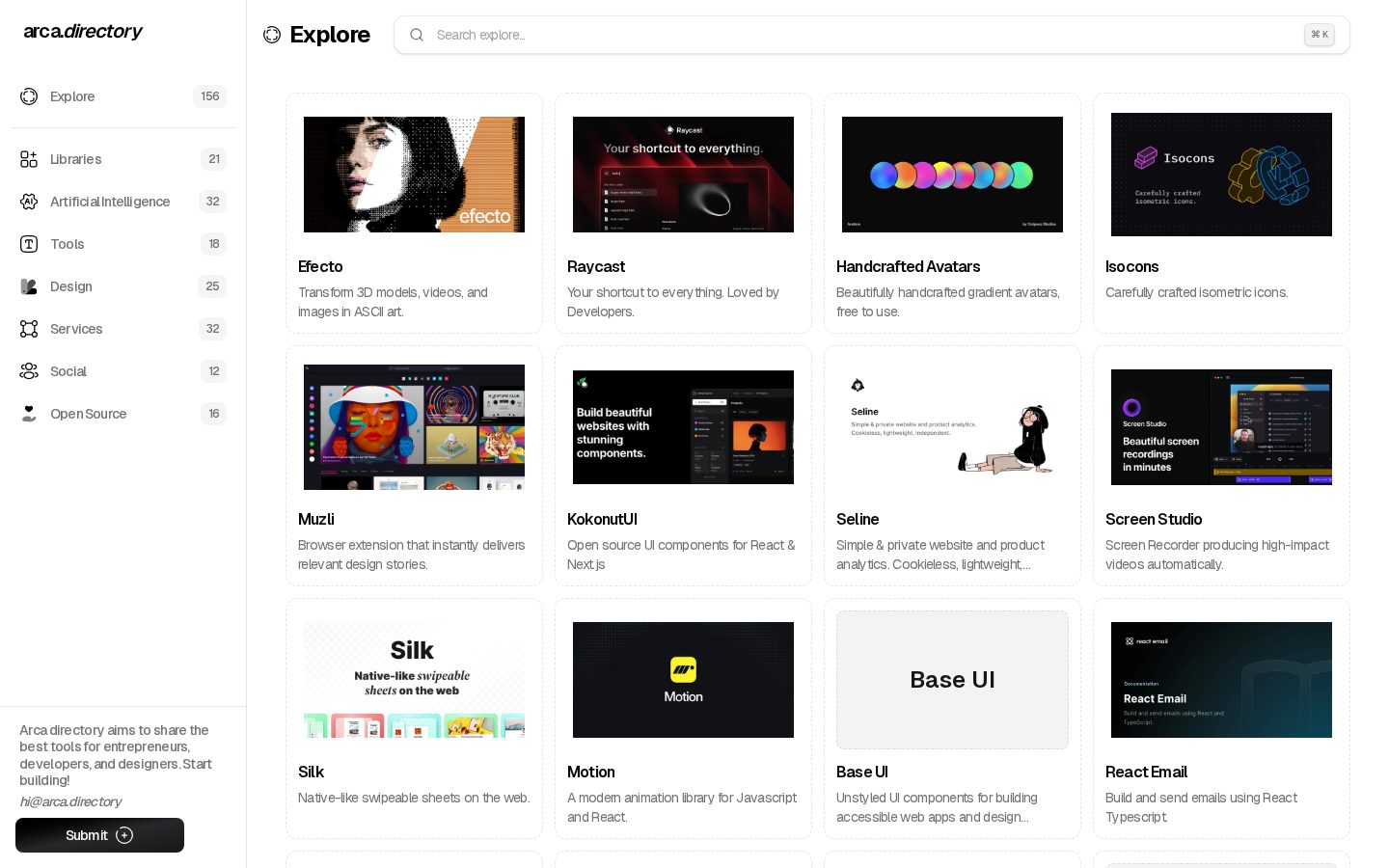Click the Services sidebar icon
The image size is (1389, 868).
point(29,329)
